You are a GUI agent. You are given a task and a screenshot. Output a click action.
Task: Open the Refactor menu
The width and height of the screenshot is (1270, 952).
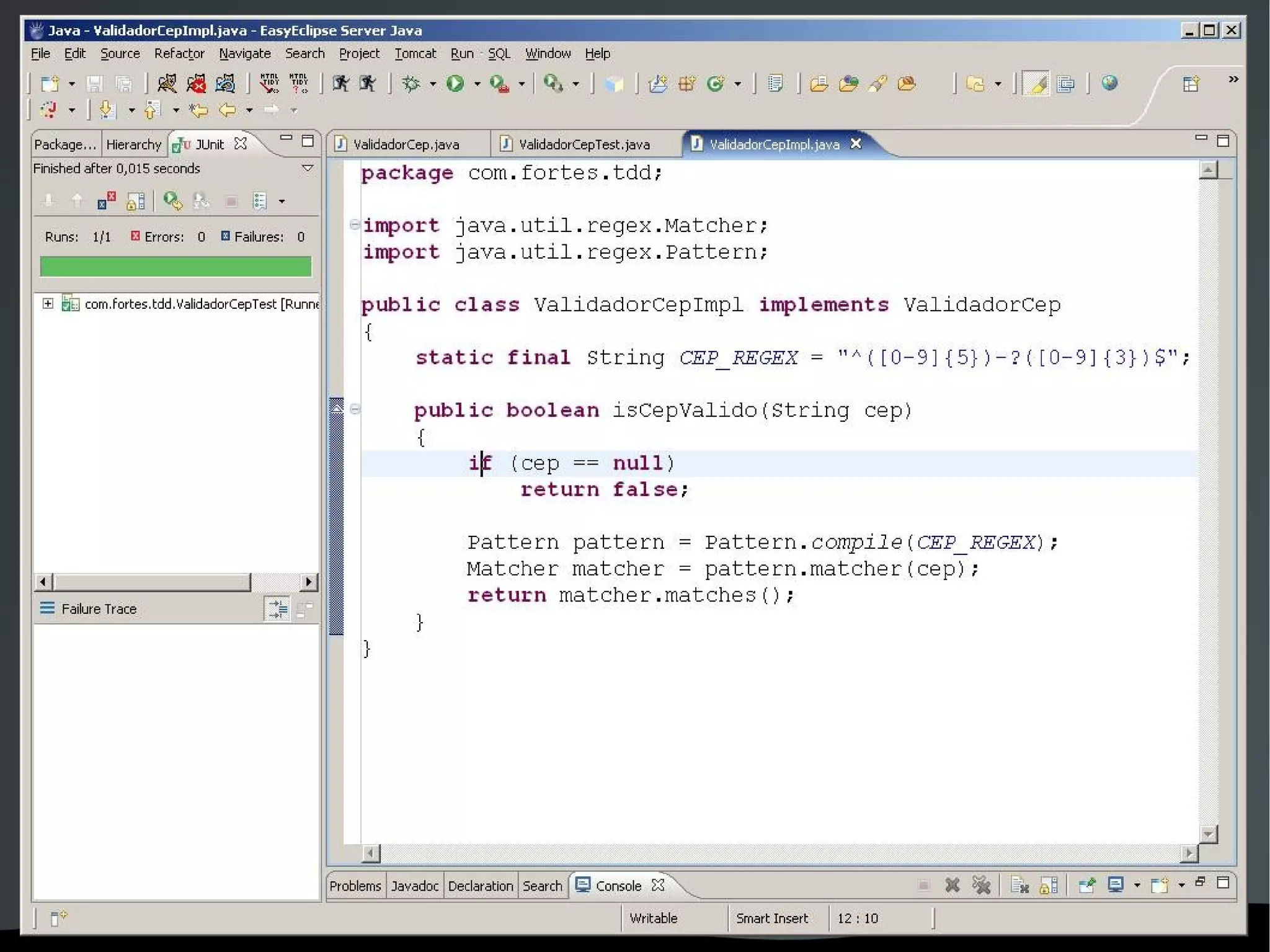point(179,53)
